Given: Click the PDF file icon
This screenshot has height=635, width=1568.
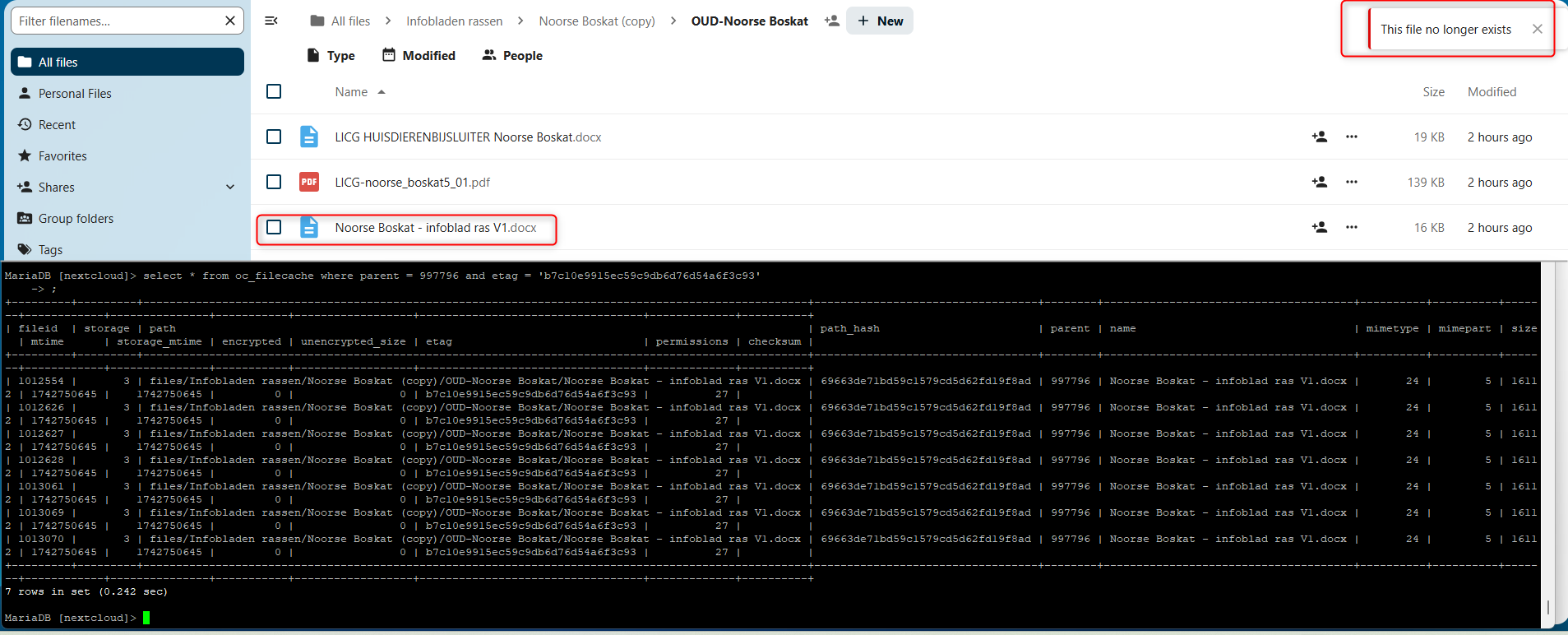Looking at the screenshot, I should (309, 182).
